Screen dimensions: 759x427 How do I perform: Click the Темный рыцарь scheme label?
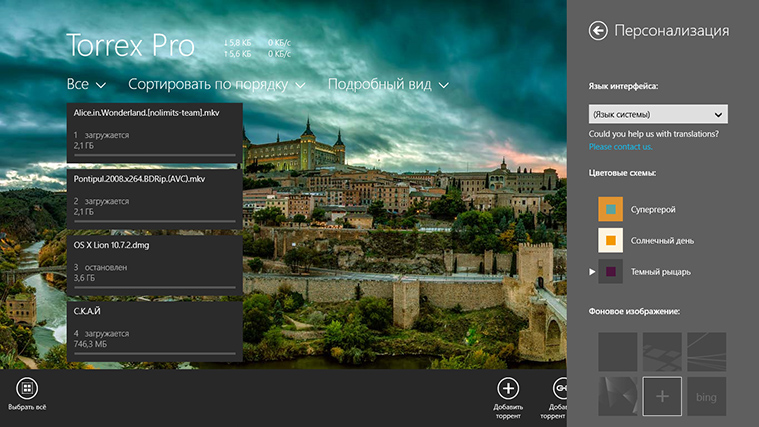point(660,272)
